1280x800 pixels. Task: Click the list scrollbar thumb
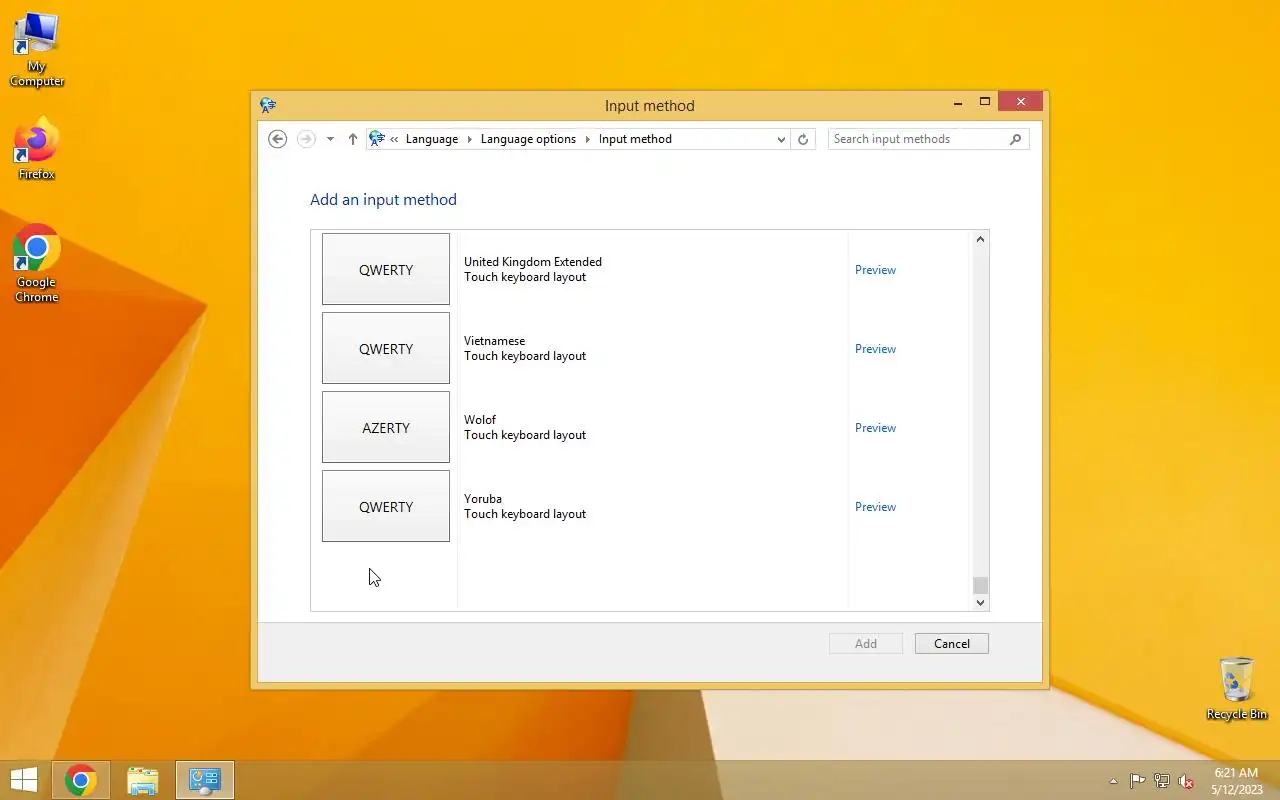click(x=980, y=585)
